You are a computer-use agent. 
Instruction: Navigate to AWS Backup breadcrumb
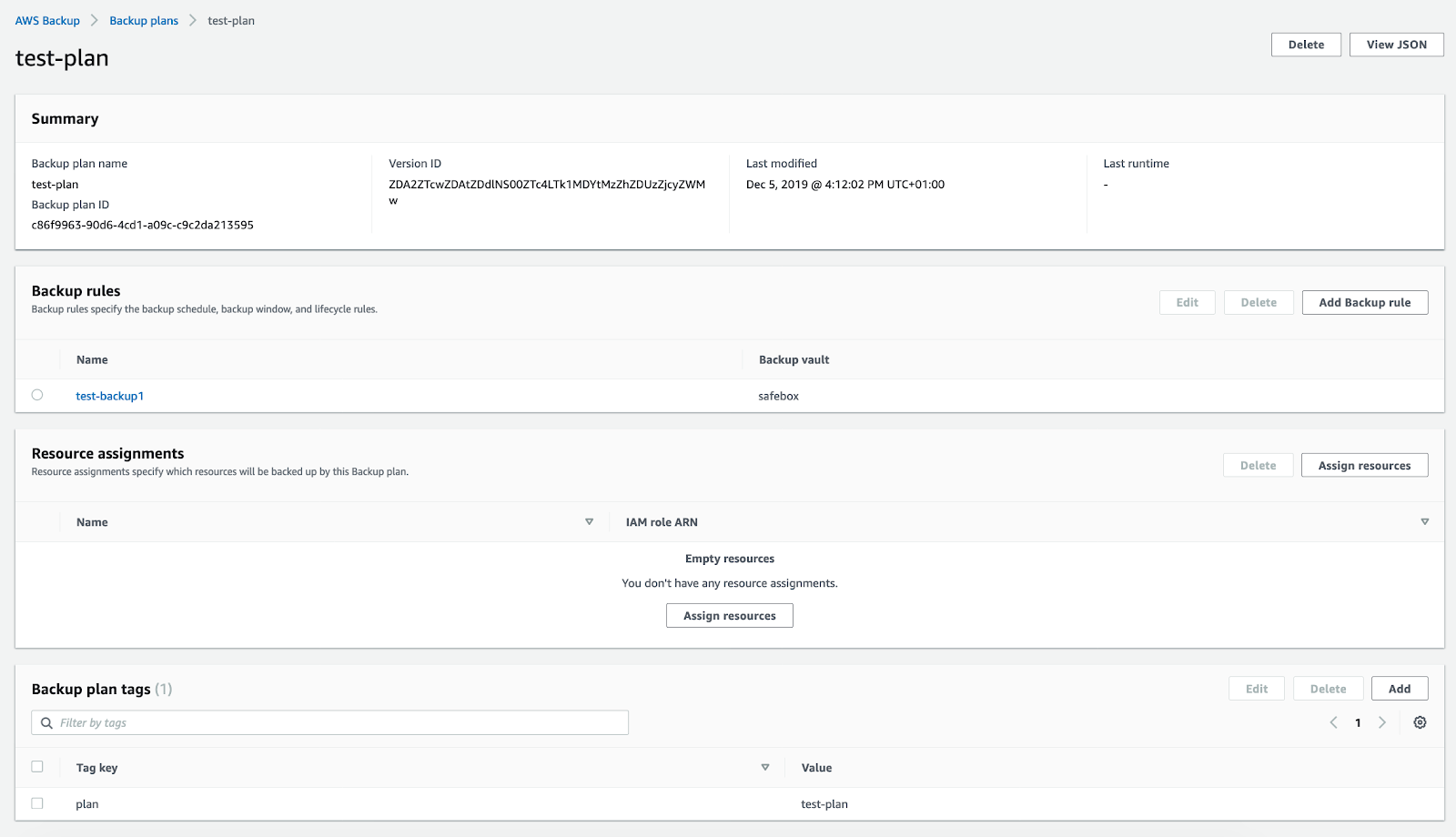tap(47, 21)
